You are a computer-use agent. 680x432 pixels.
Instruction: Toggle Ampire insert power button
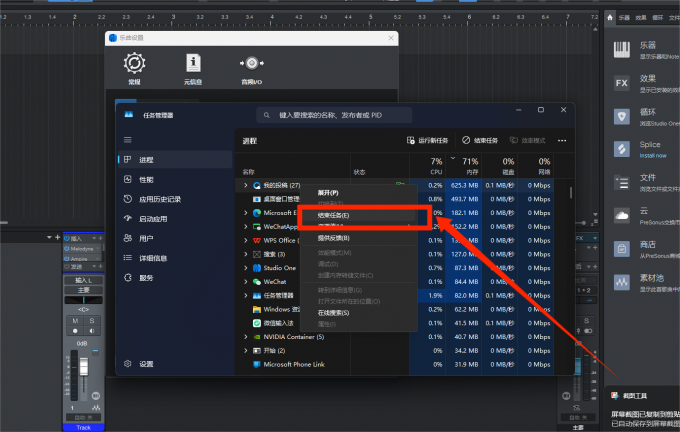67,259
